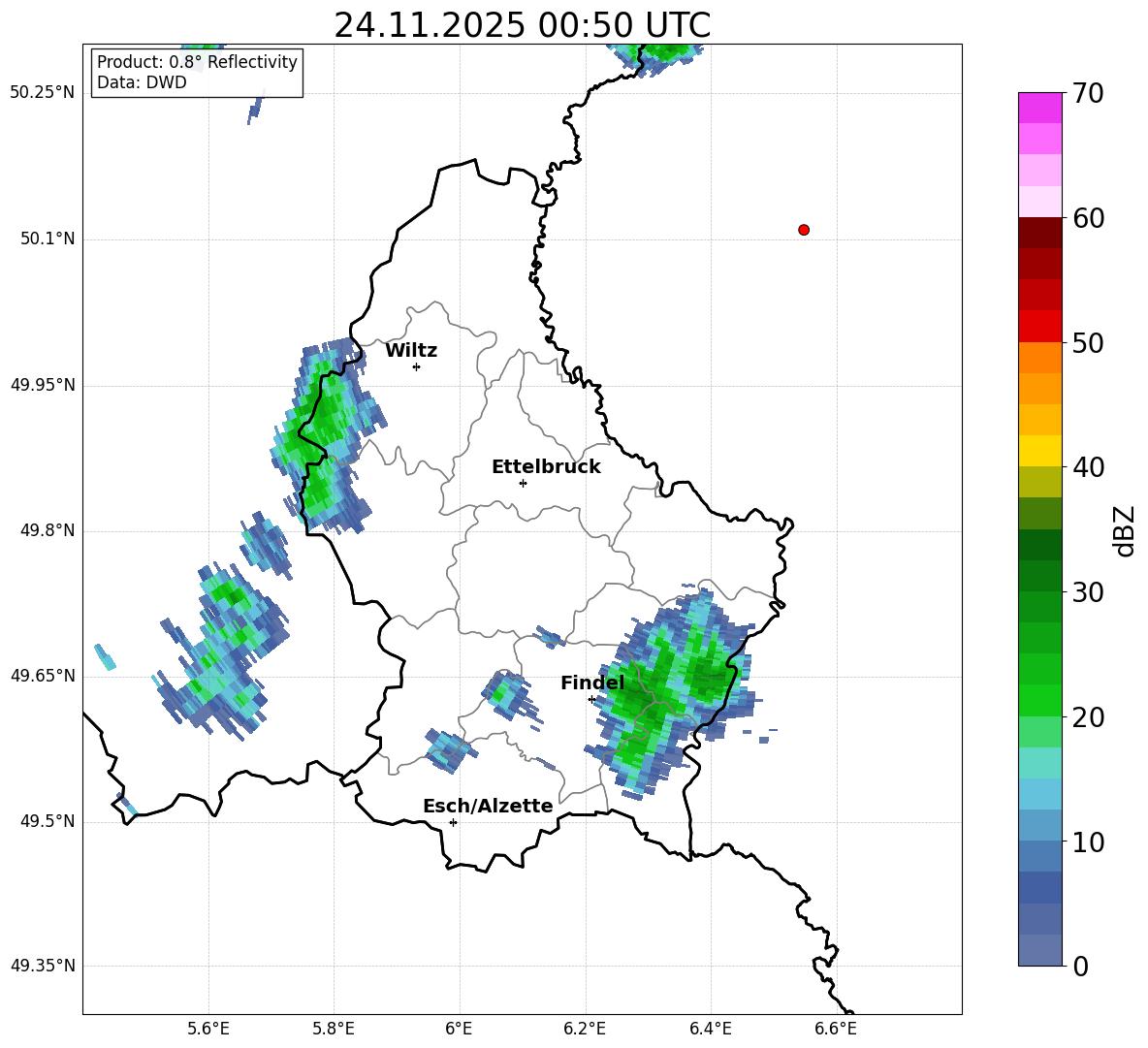Select the Esch/Alzette city label

488,806
